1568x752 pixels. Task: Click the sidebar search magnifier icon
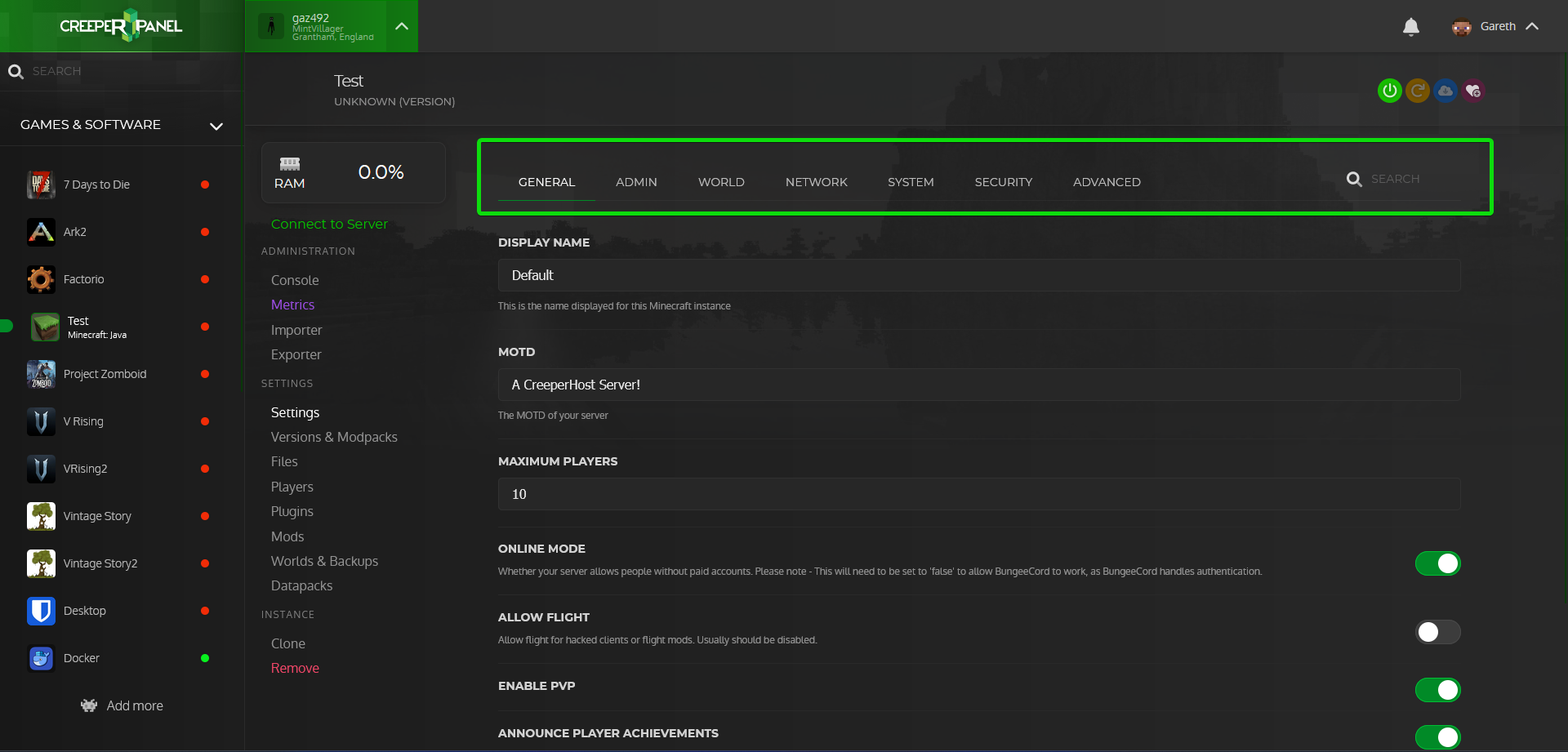coord(16,72)
